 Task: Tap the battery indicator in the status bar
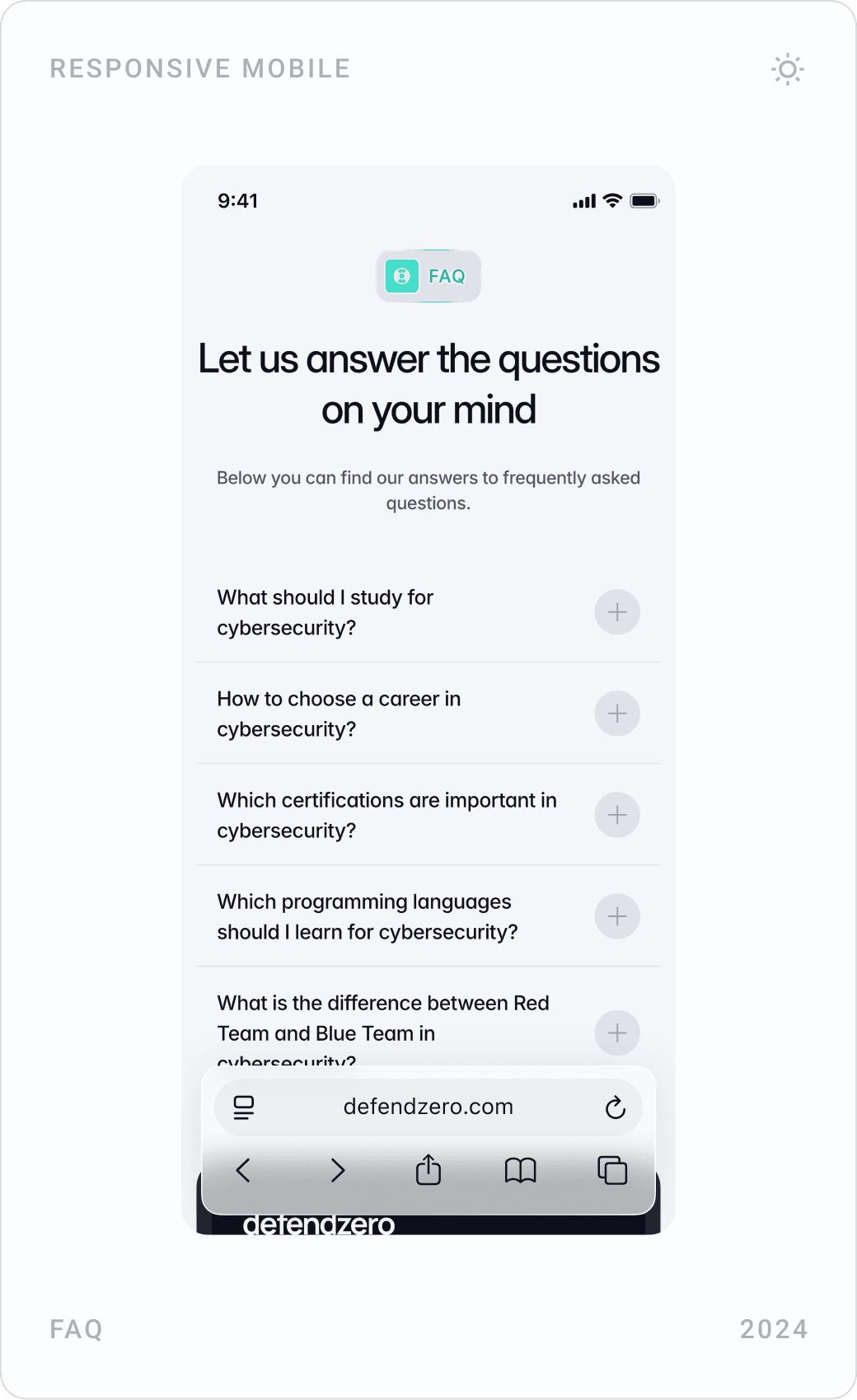645,199
